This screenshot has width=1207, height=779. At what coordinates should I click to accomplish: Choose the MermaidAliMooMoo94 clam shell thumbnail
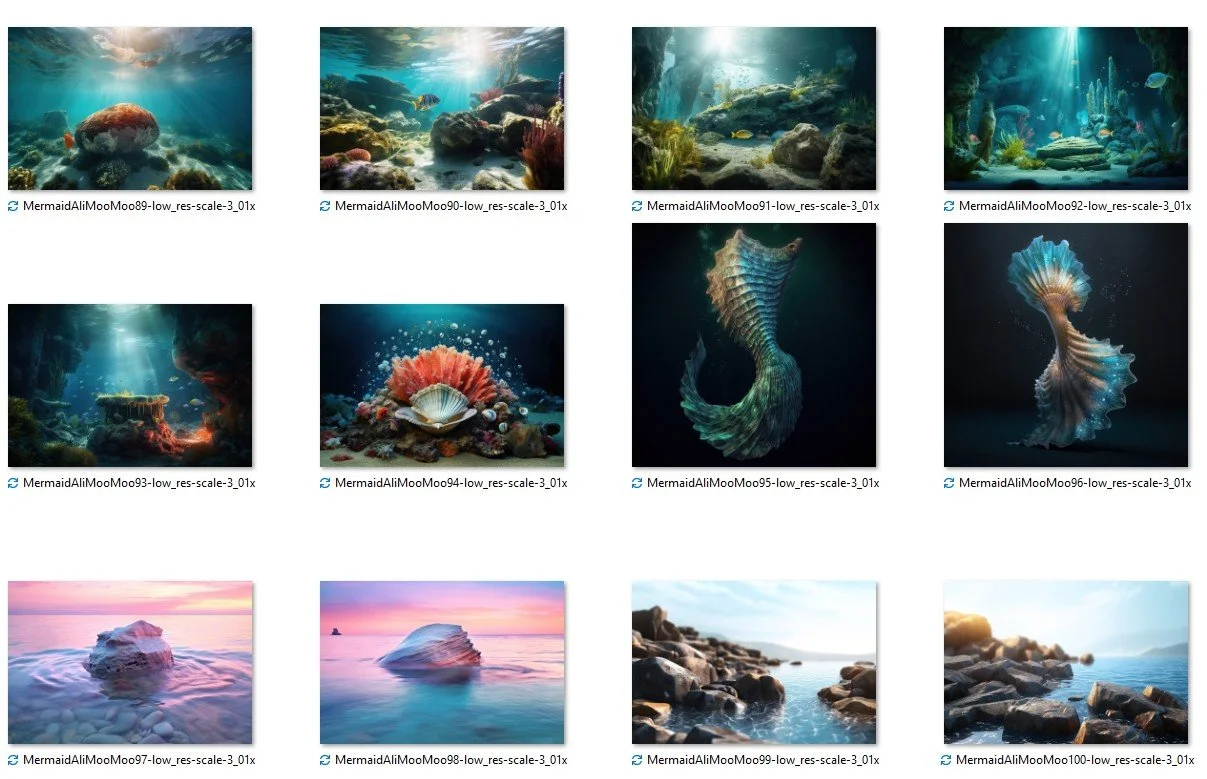pos(442,385)
